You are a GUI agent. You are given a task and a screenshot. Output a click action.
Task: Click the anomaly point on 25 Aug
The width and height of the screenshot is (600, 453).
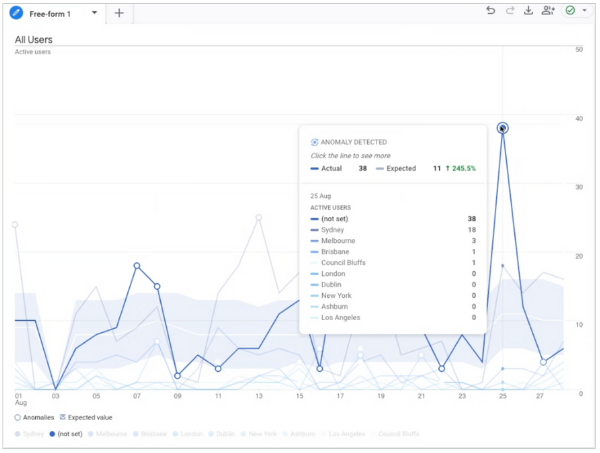point(502,128)
